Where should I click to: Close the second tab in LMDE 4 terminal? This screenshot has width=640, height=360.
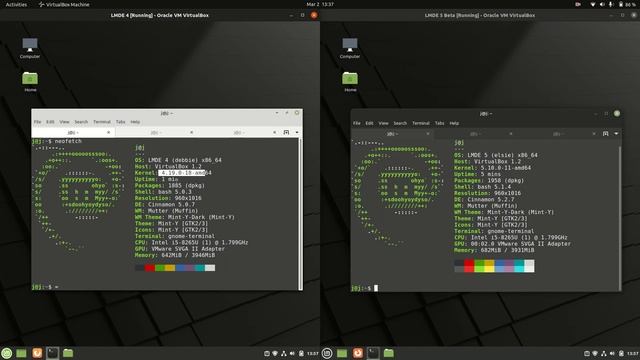point(191,132)
